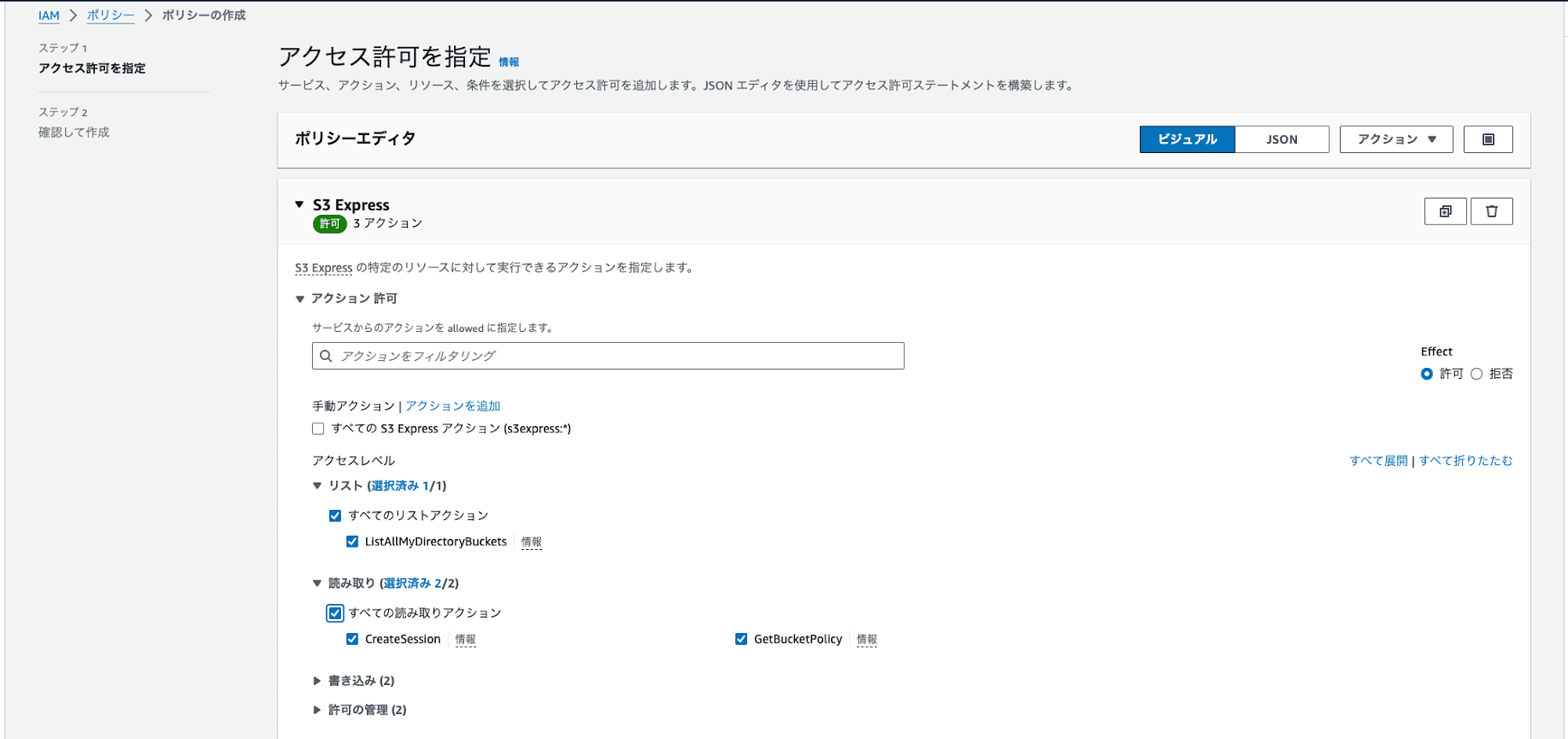The image size is (1568, 739).
Task: Collapse the S3 Express statement section
Action: pyautogui.click(x=299, y=205)
